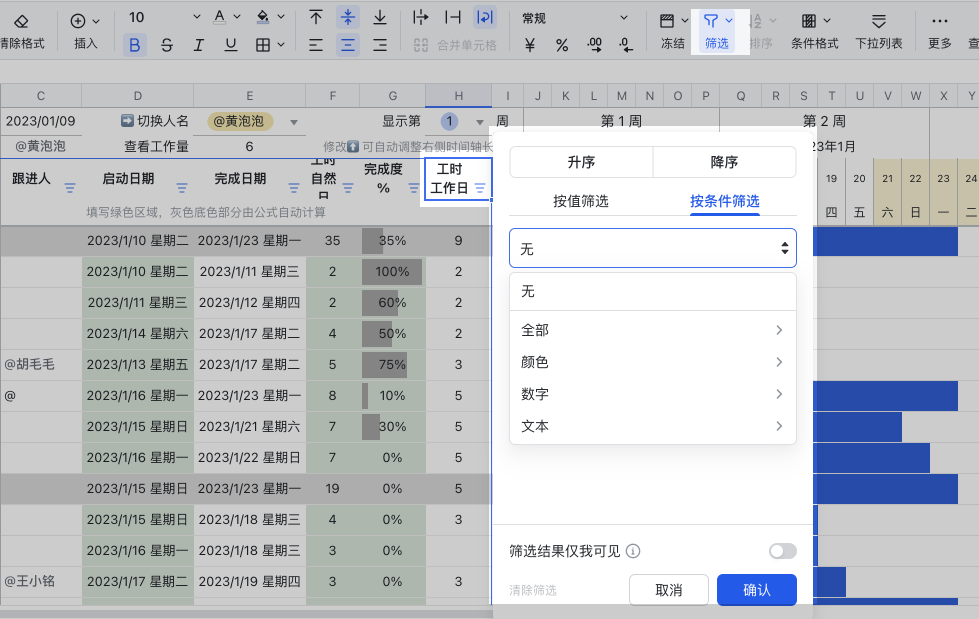Open borders dropdown arrow
Screen dimensions: 979x619
[x=281, y=45]
